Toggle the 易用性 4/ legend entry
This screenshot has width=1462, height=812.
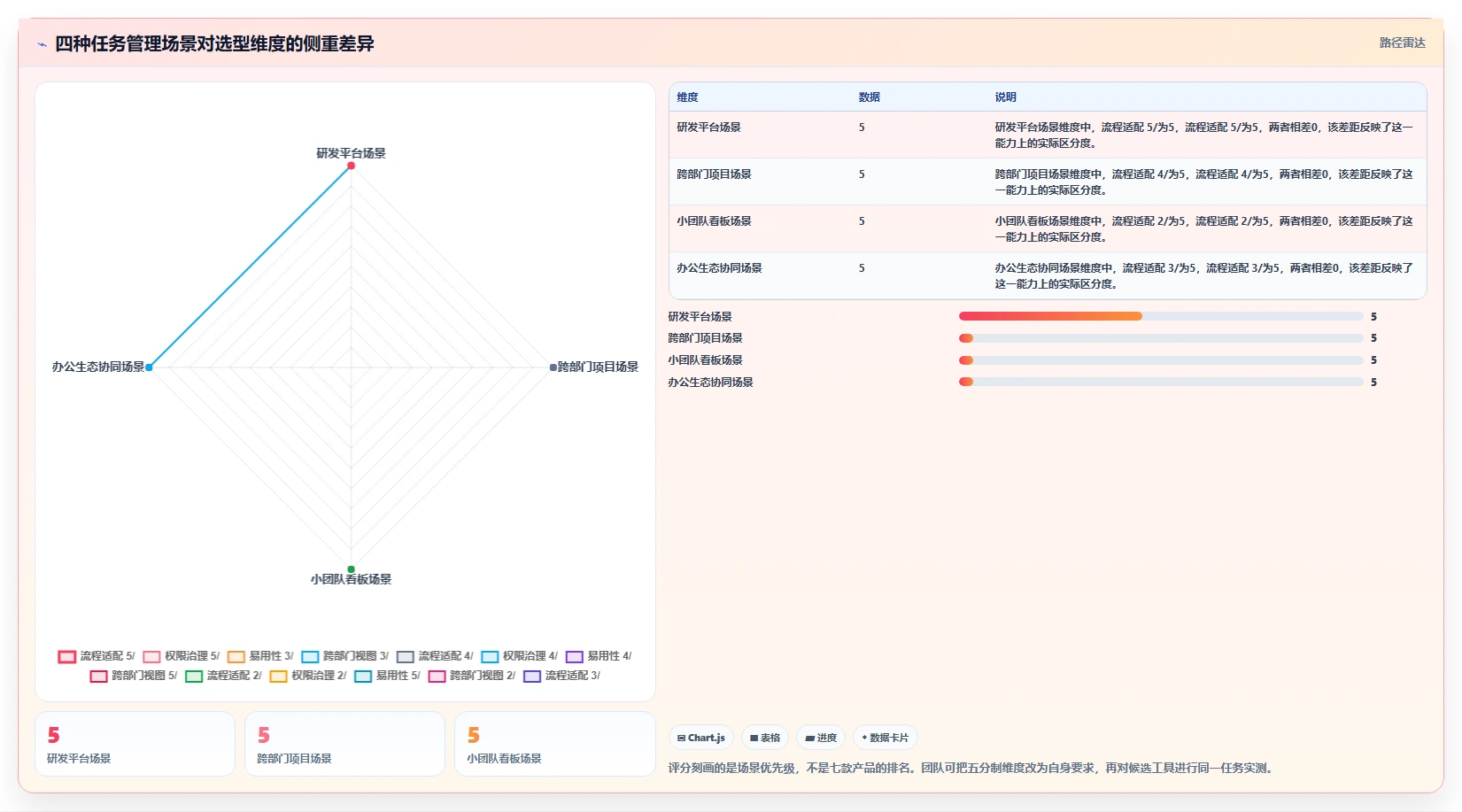pos(599,656)
